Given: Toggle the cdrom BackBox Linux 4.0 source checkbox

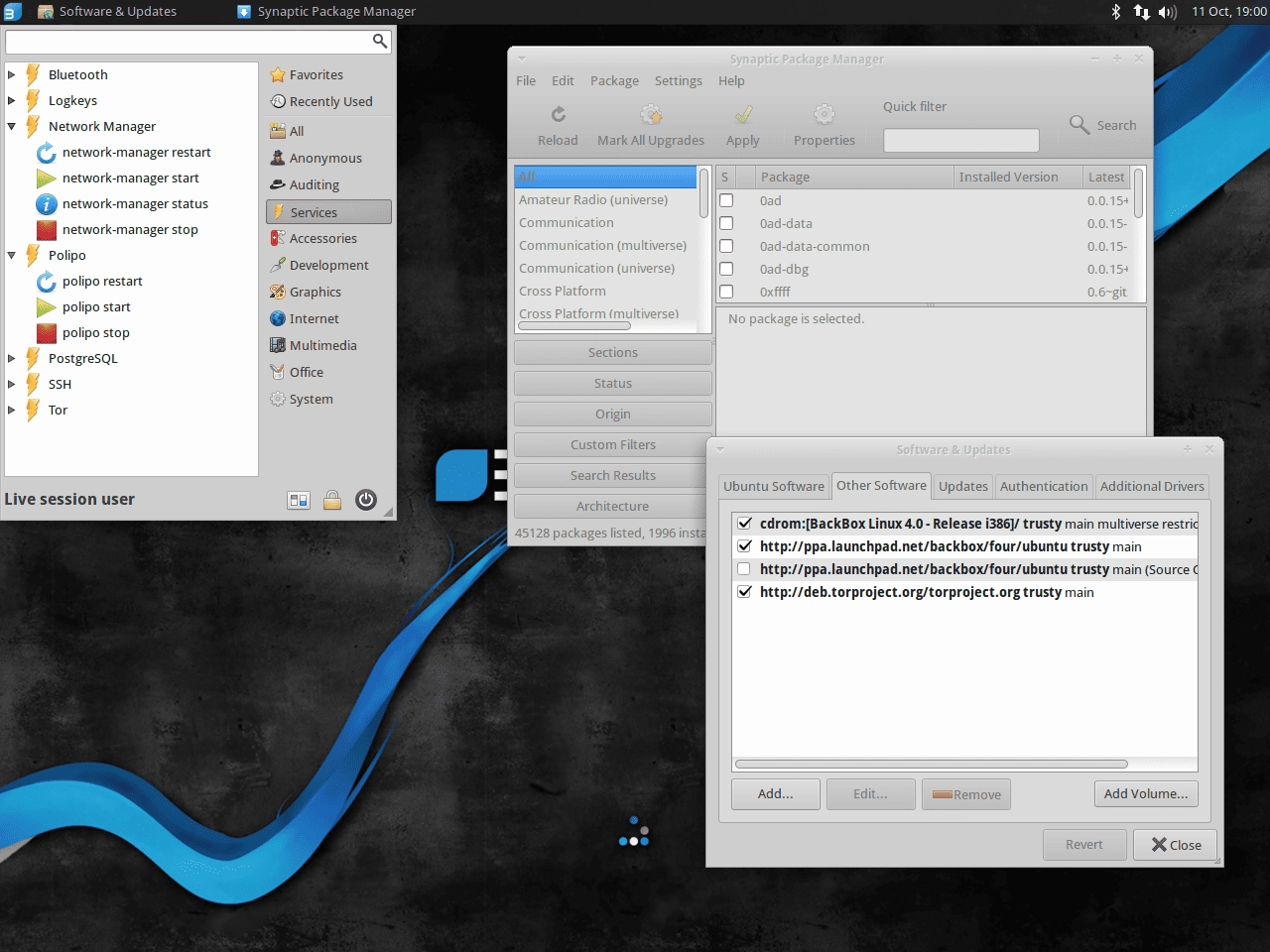Looking at the screenshot, I should 744,523.
